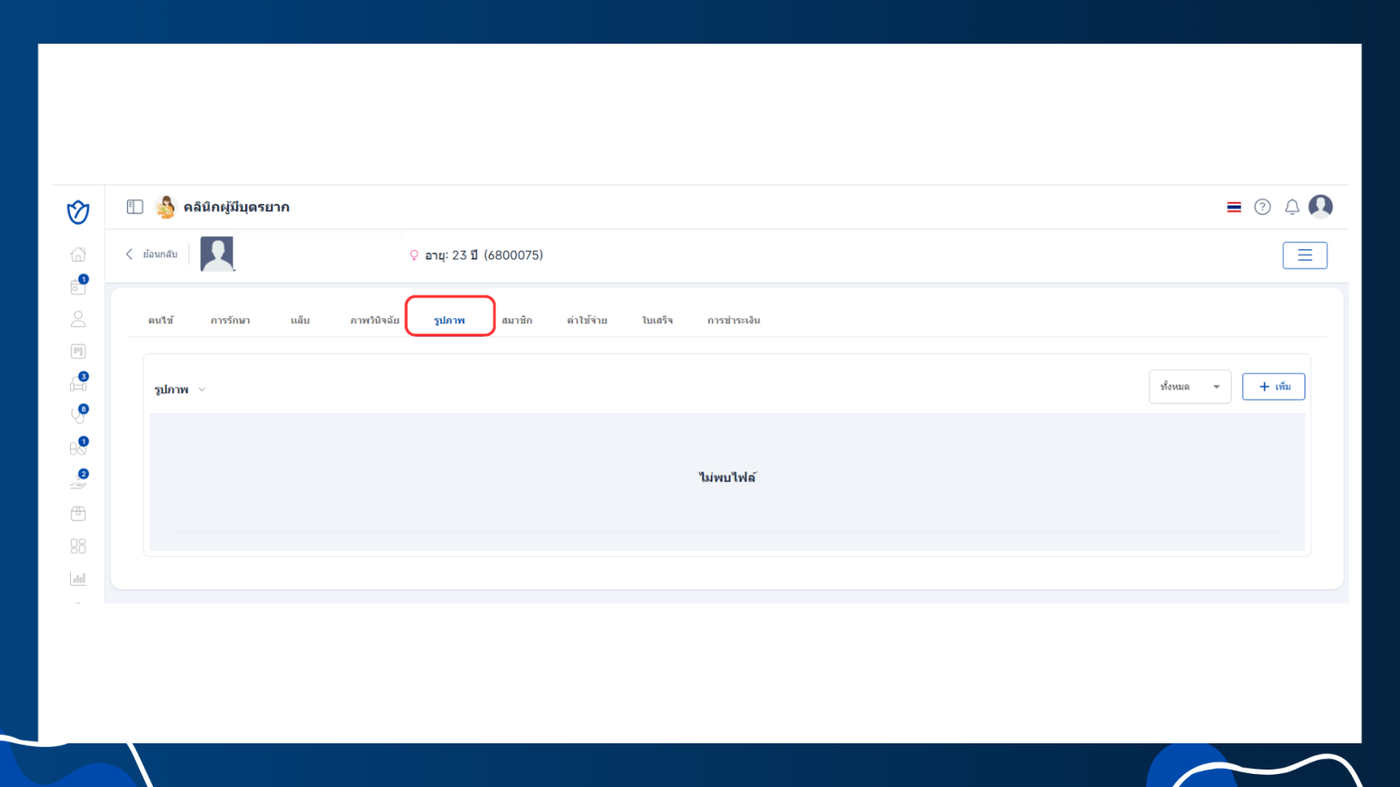Image resolution: width=1400 pixels, height=787 pixels.
Task: Switch to the การรักษา tab
Action: click(231, 321)
